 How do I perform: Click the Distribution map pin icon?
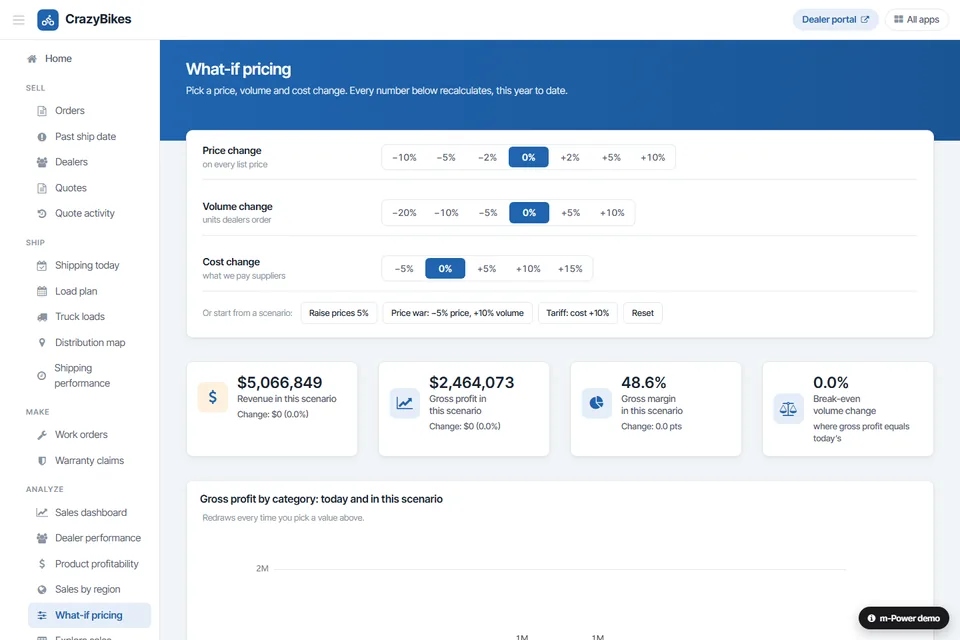click(42, 342)
